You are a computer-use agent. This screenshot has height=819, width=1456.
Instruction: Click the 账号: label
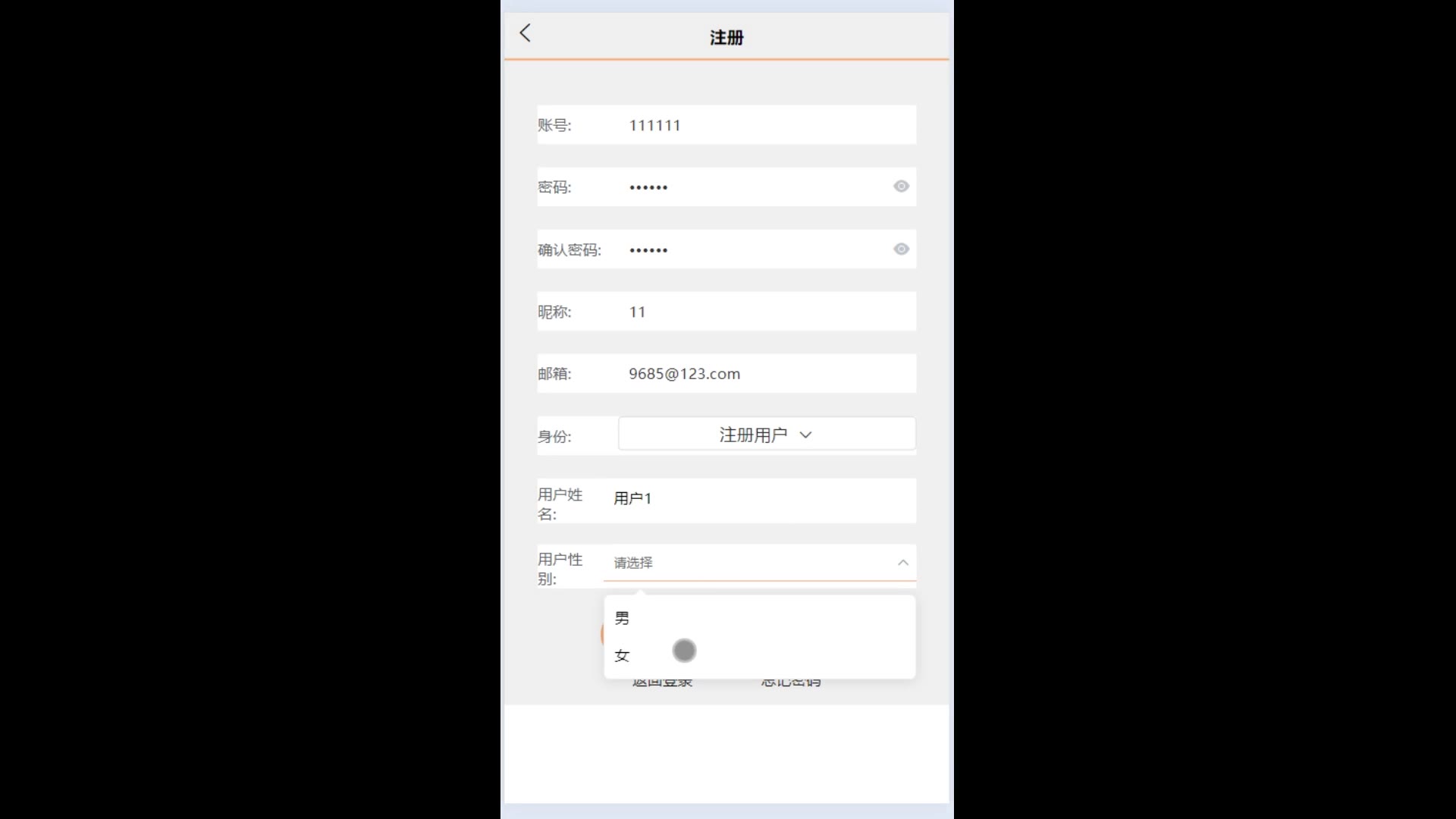[x=554, y=125]
